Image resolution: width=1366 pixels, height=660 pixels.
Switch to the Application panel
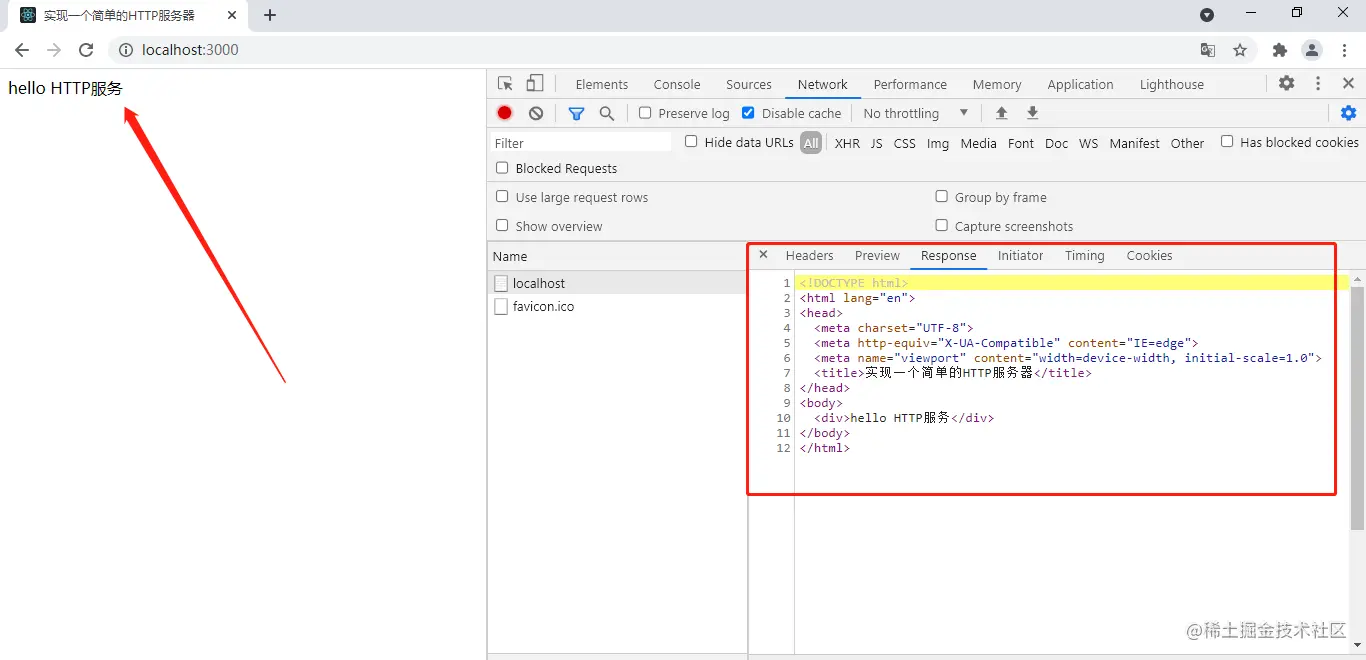[1080, 85]
